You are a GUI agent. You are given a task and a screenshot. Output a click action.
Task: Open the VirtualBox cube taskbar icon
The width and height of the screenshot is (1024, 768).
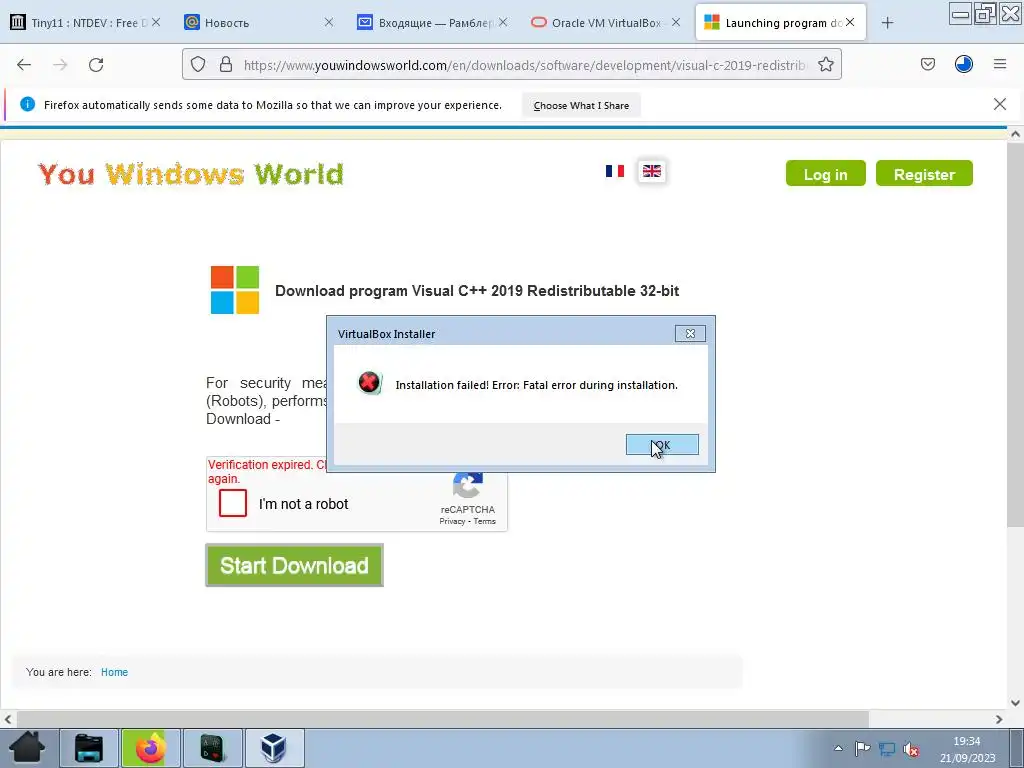pyautogui.click(x=274, y=748)
